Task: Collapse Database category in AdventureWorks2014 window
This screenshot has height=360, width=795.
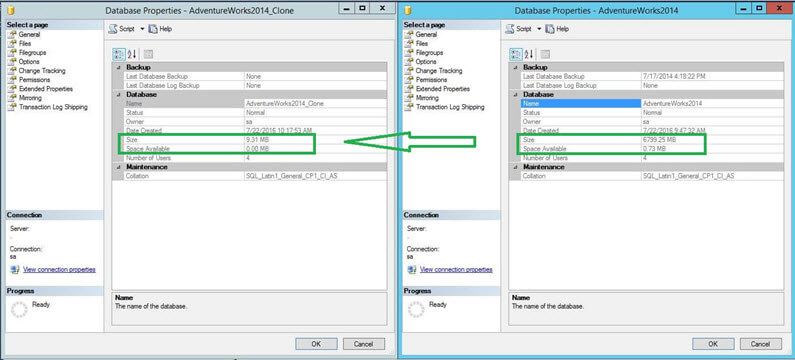Action: 516,95
